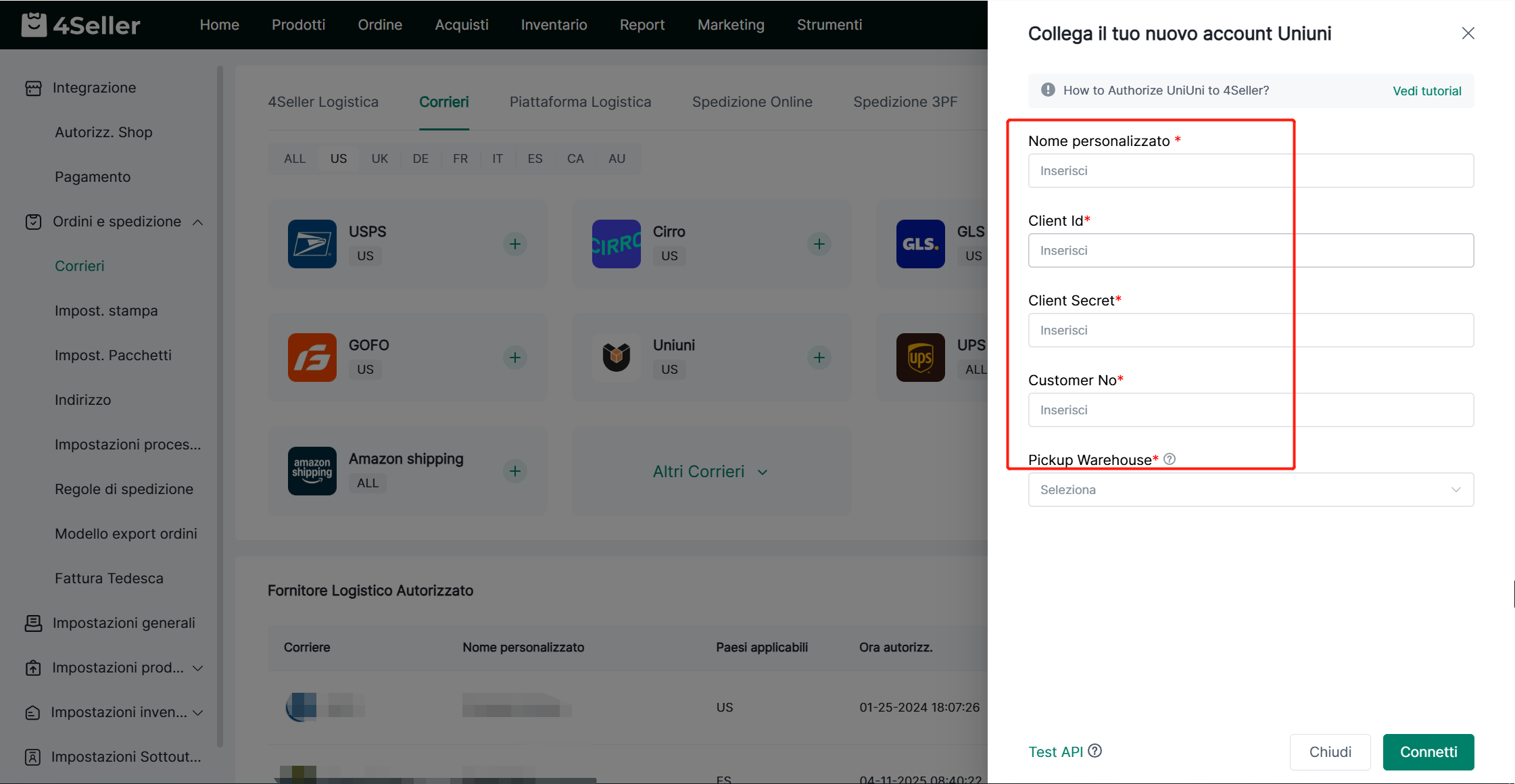Switch to Piattaforma Logistica tab
Screen dimensions: 1515x784
(x=580, y=102)
